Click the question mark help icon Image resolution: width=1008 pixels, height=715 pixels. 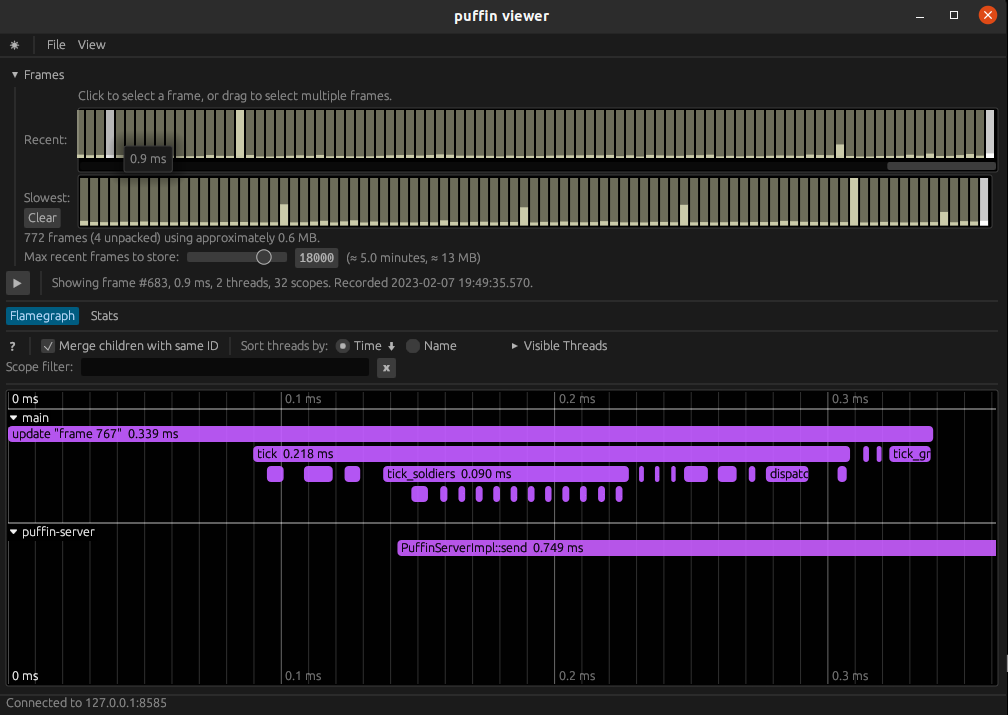point(12,347)
